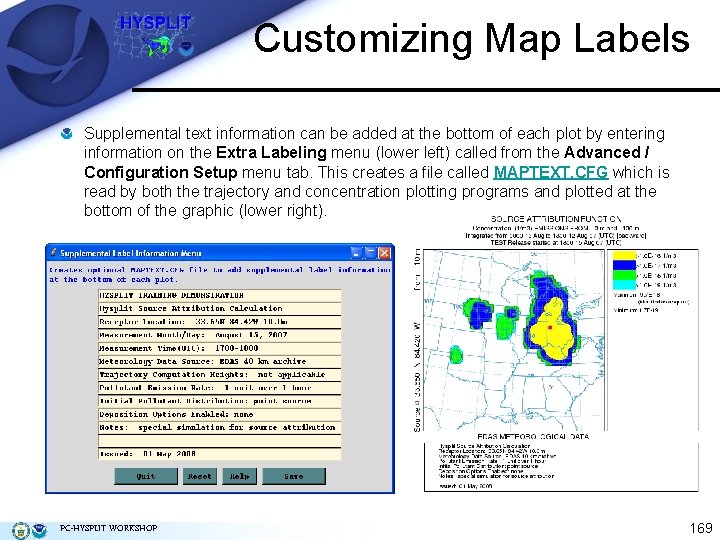Select the Receptor Location input field

pos(219,322)
